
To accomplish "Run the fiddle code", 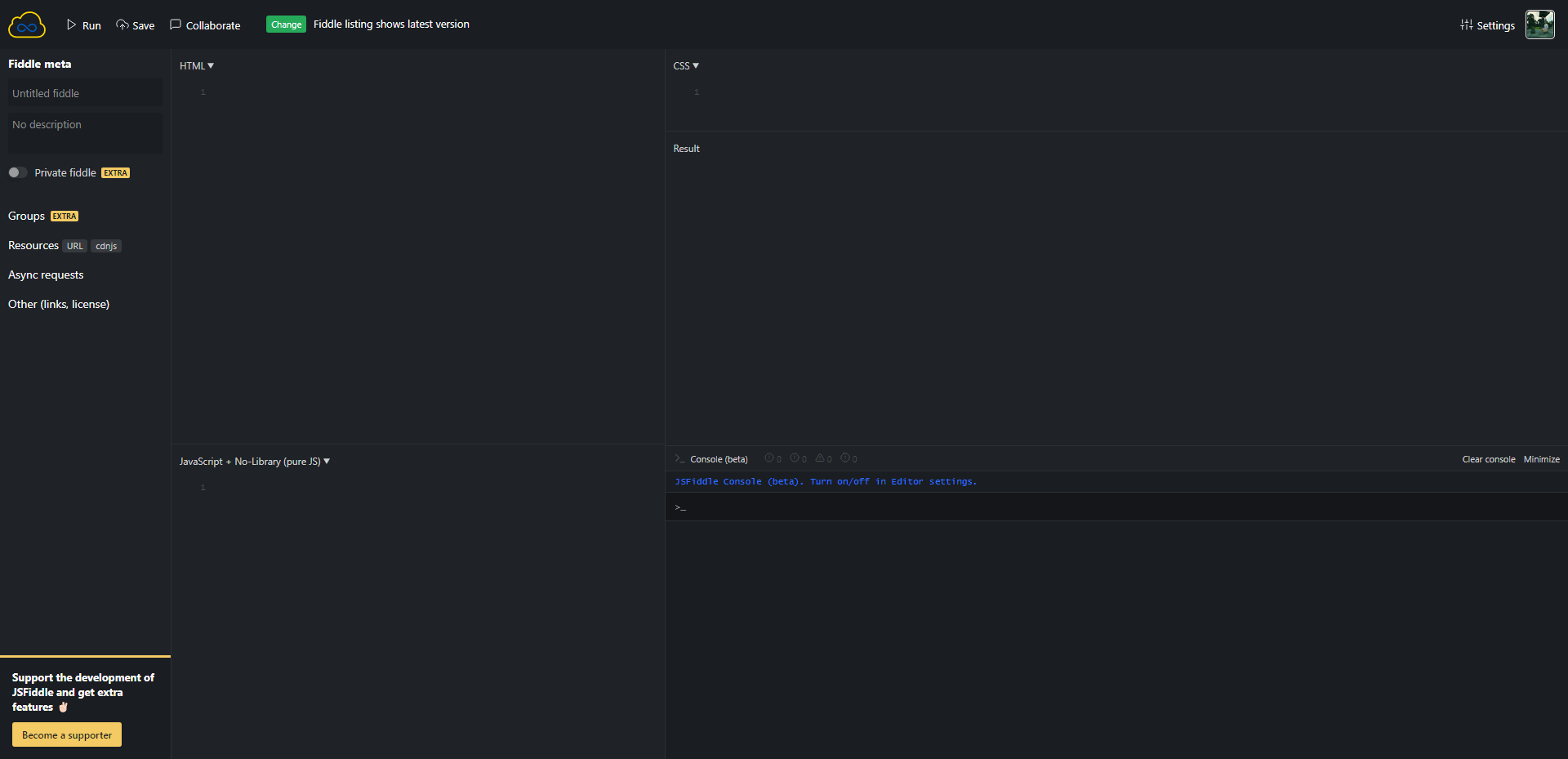I will (x=84, y=25).
